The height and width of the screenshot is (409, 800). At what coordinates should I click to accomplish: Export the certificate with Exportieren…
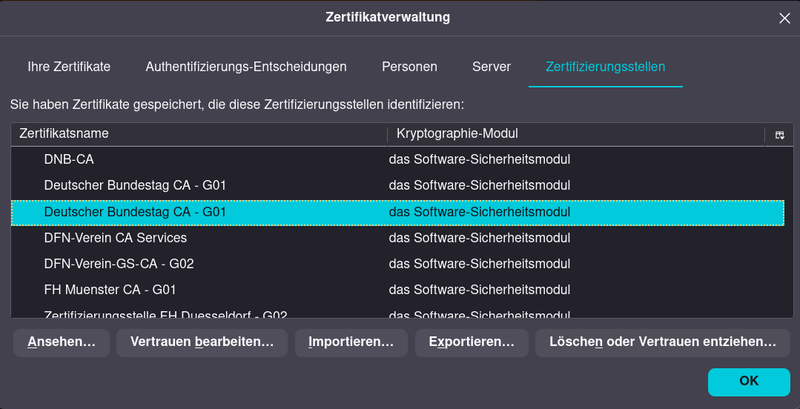tap(471, 342)
